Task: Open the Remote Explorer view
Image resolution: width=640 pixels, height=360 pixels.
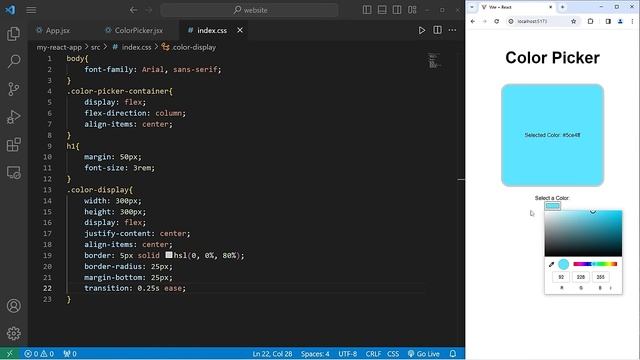Action: 13,172
